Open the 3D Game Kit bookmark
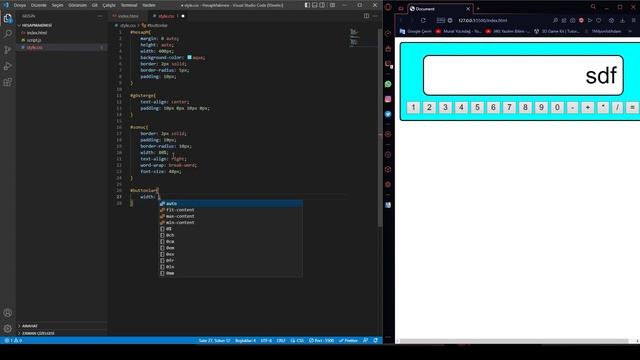Screen dimensions: 640x360 [x=557, y=31]
